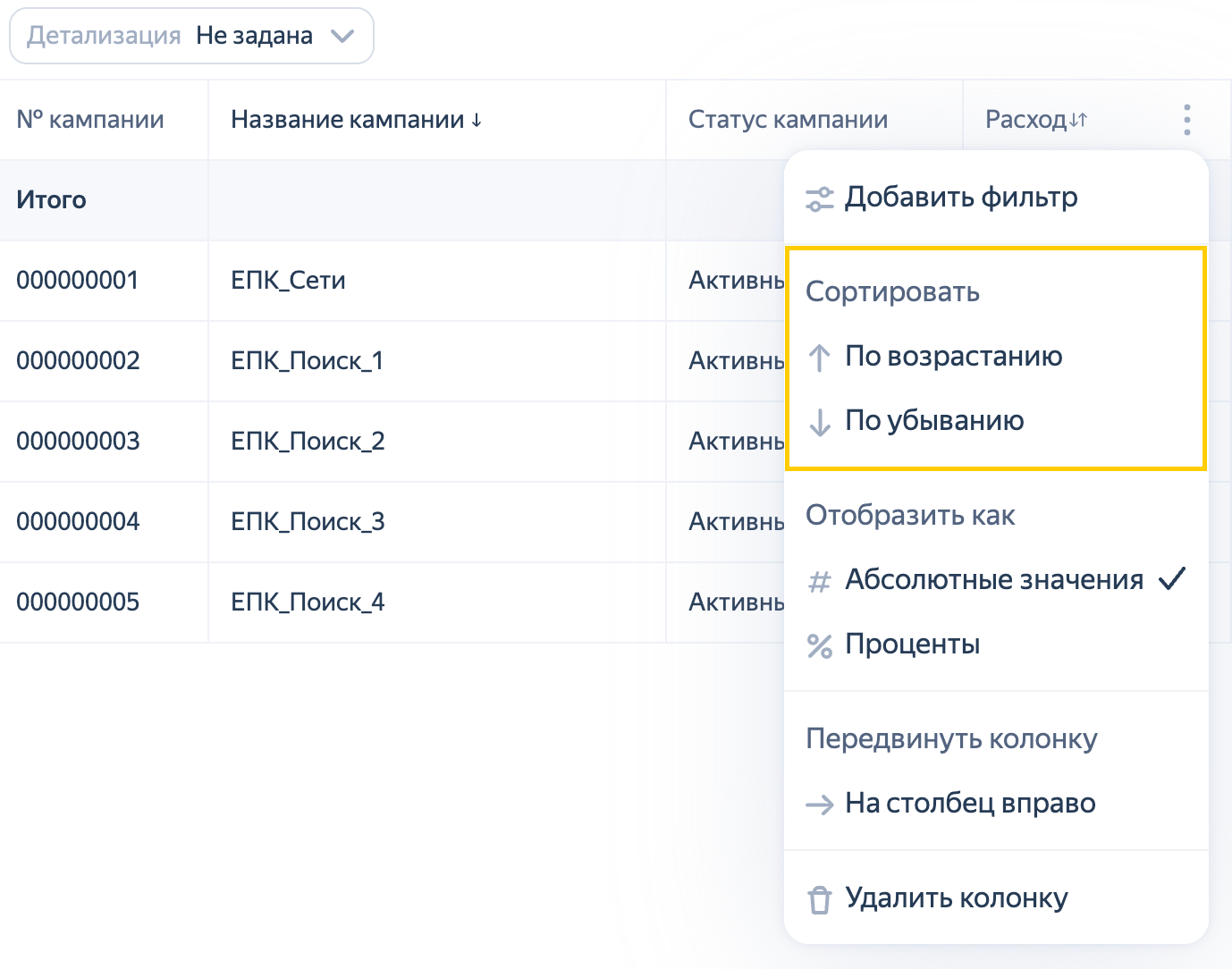1232x969 pixels.
Task: Click the Название кампании column header
Action: point(348,119)
